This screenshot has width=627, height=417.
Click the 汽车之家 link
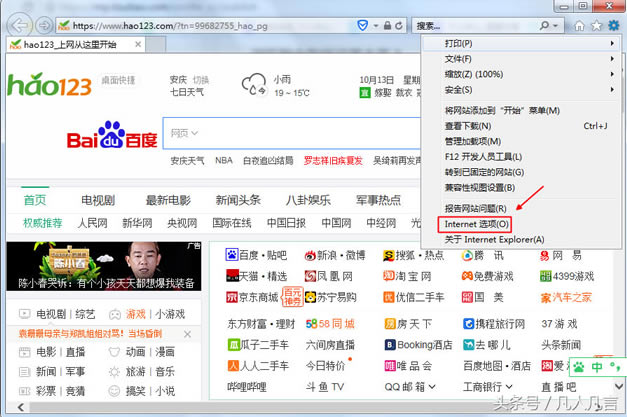(566, 297)
